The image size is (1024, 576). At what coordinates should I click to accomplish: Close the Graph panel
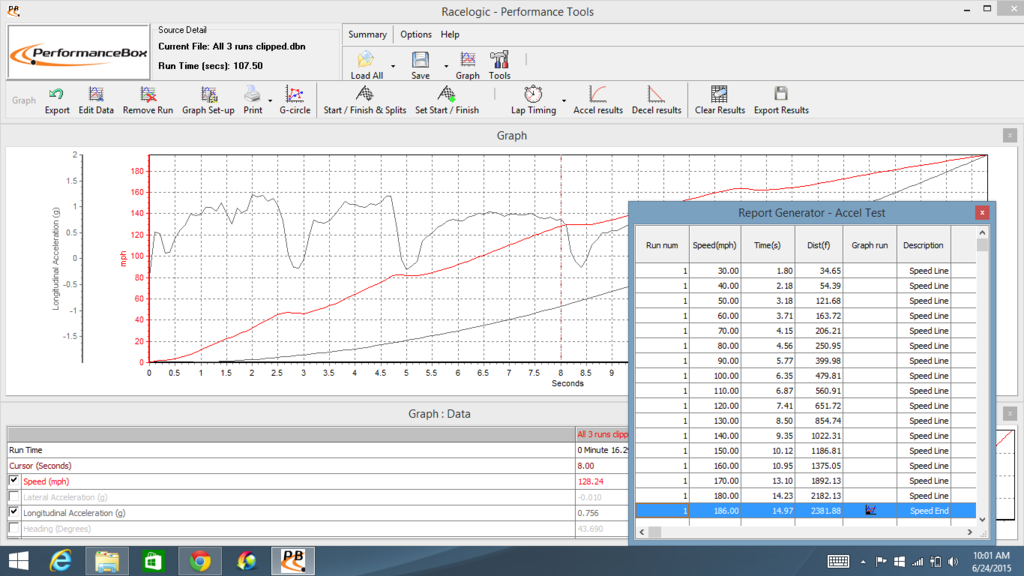tap(1010, 135)
